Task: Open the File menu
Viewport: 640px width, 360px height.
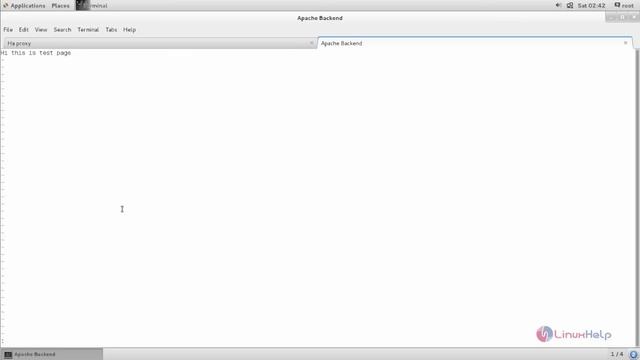Action: (x=8, y=30)
